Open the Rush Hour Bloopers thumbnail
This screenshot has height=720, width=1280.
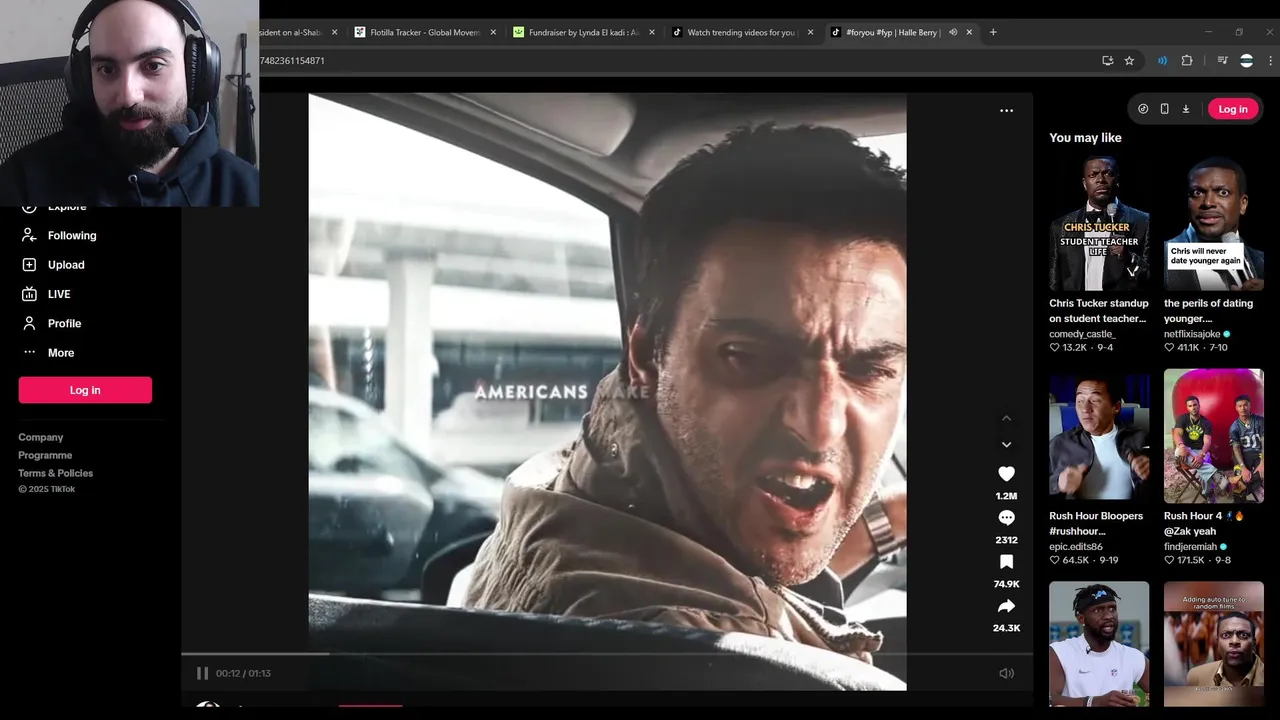[x=1099, y=435]
